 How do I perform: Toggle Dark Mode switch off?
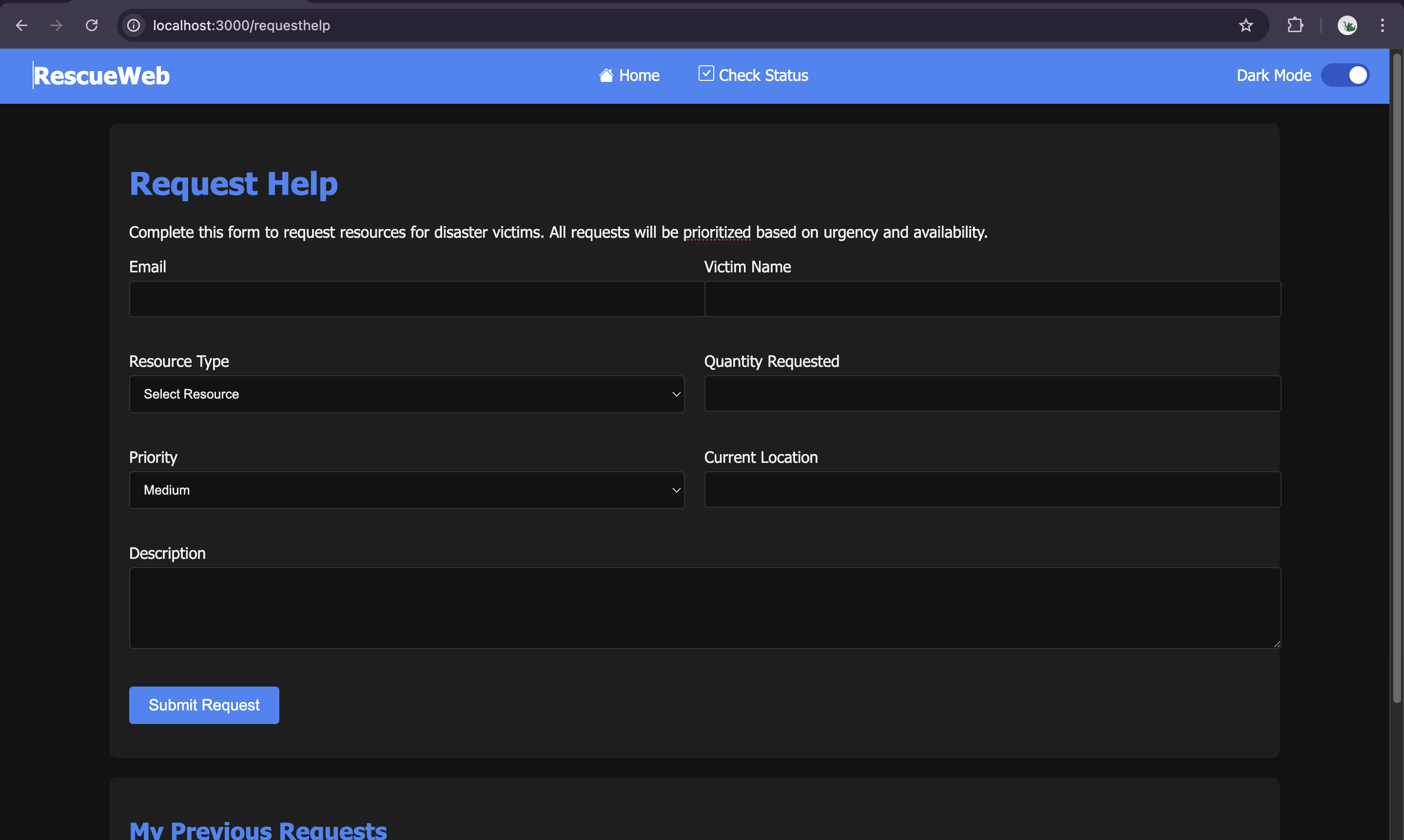tap(1345, 76)
